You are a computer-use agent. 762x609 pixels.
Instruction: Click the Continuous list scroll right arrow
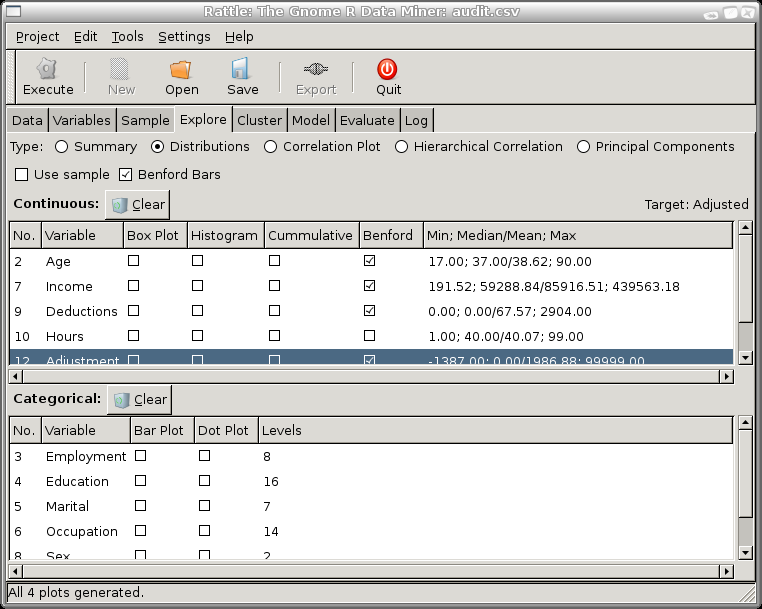(727, 376)
